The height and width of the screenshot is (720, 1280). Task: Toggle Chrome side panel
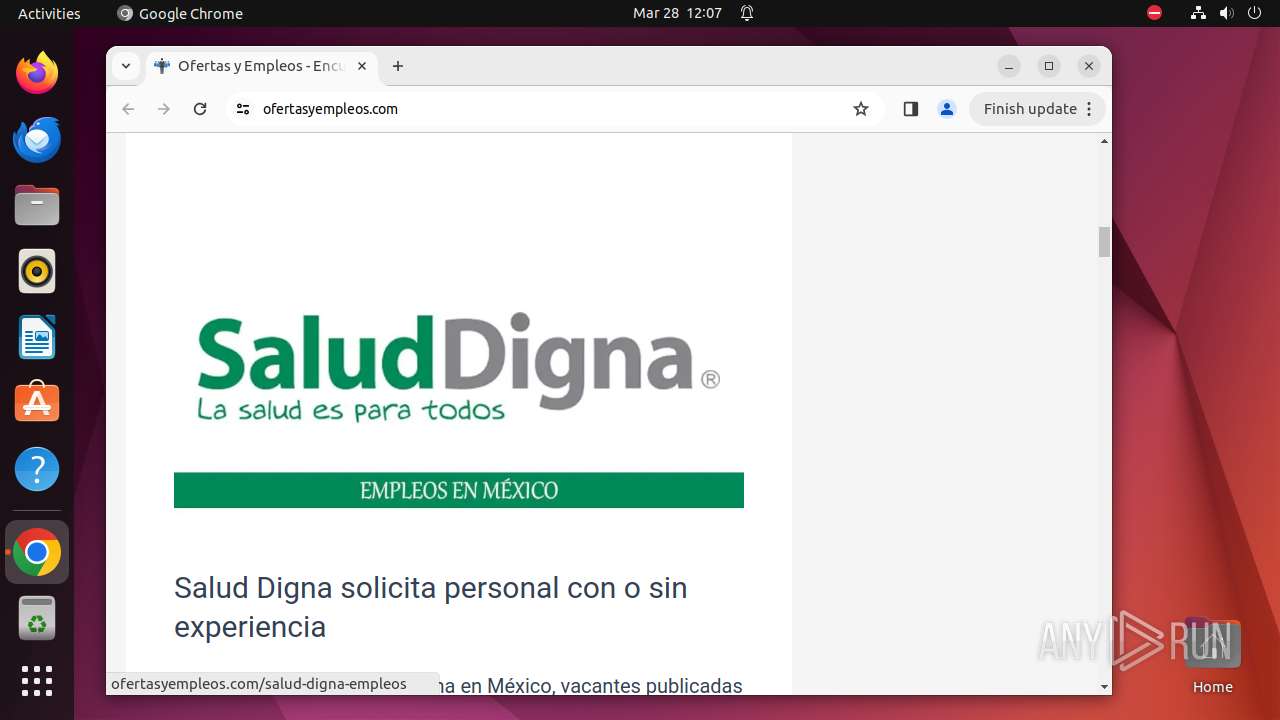pyautogui.click(x=910, y=109)
